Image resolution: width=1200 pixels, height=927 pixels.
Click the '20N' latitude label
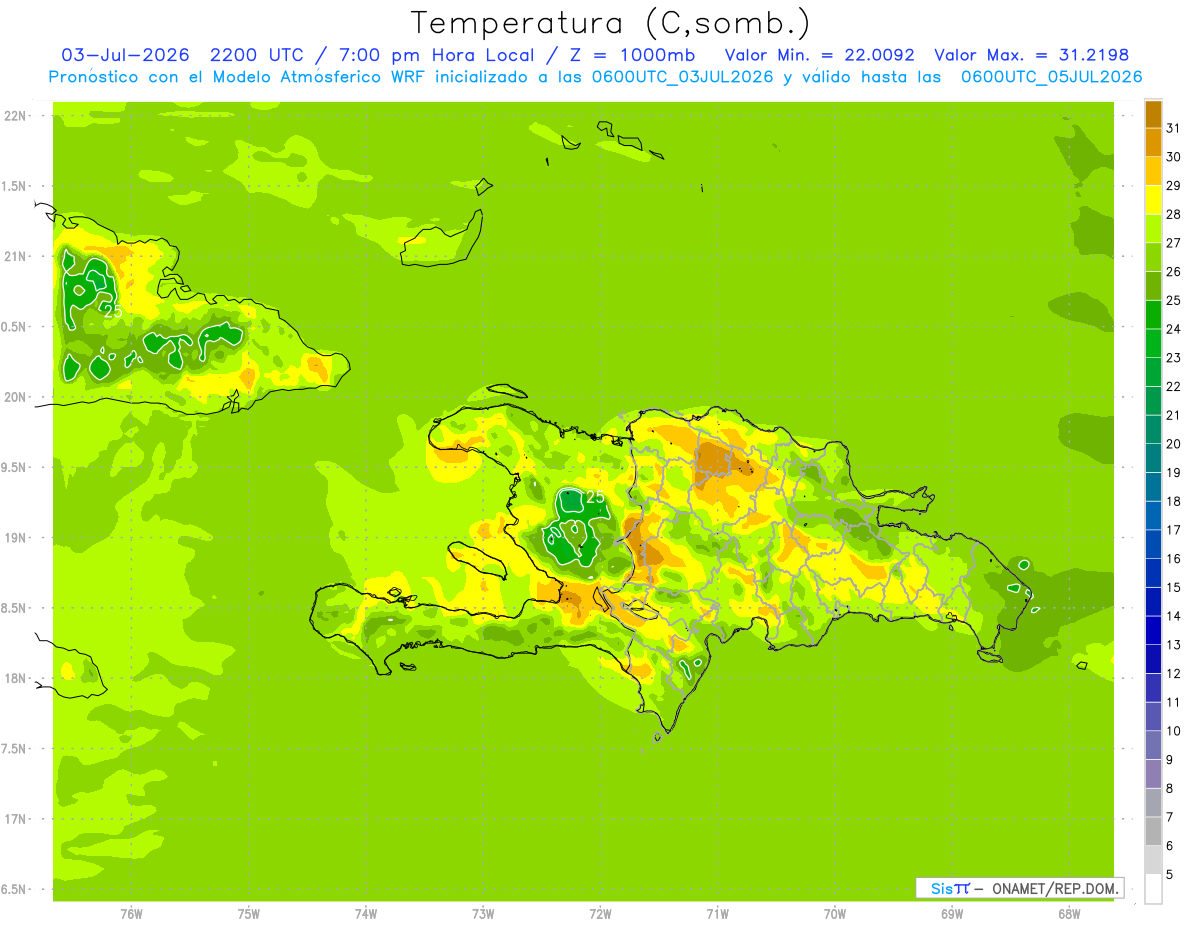coord(14,397)
